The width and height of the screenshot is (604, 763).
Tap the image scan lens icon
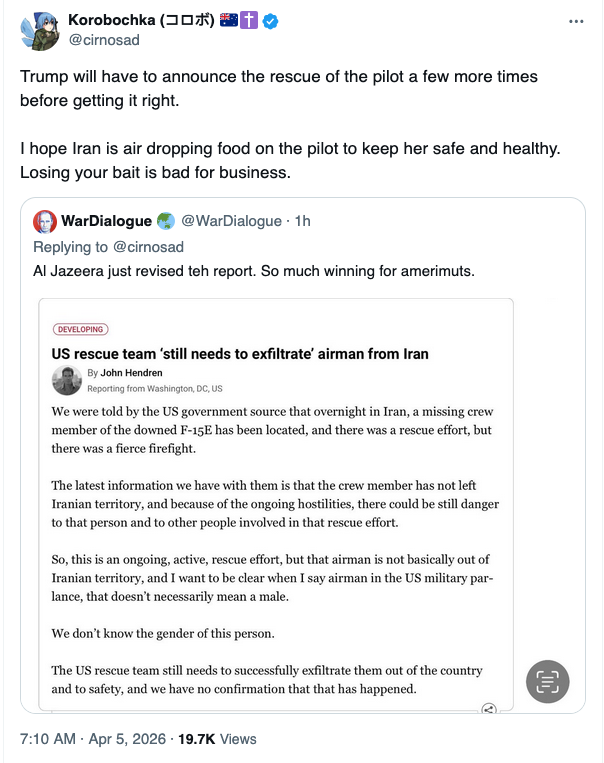tap(547, 682)
